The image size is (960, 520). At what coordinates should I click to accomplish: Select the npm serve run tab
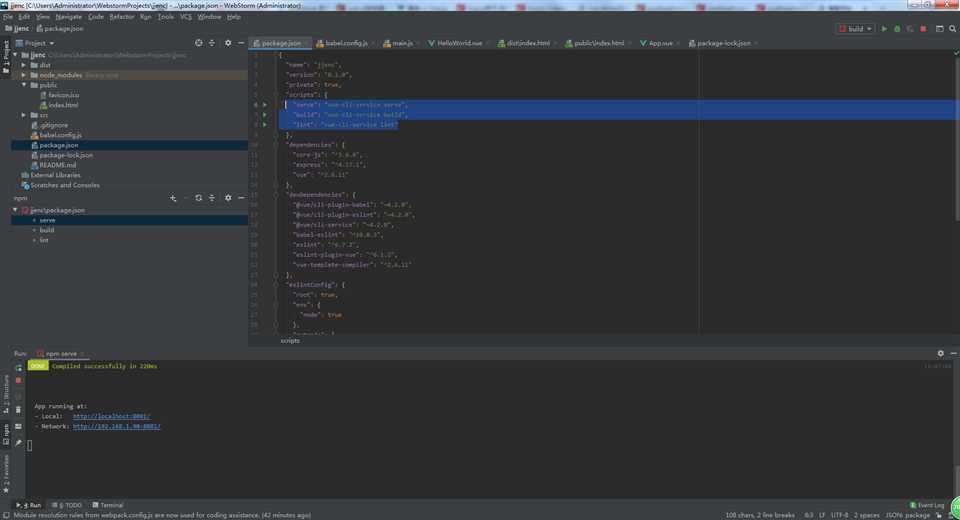[61, 353]
